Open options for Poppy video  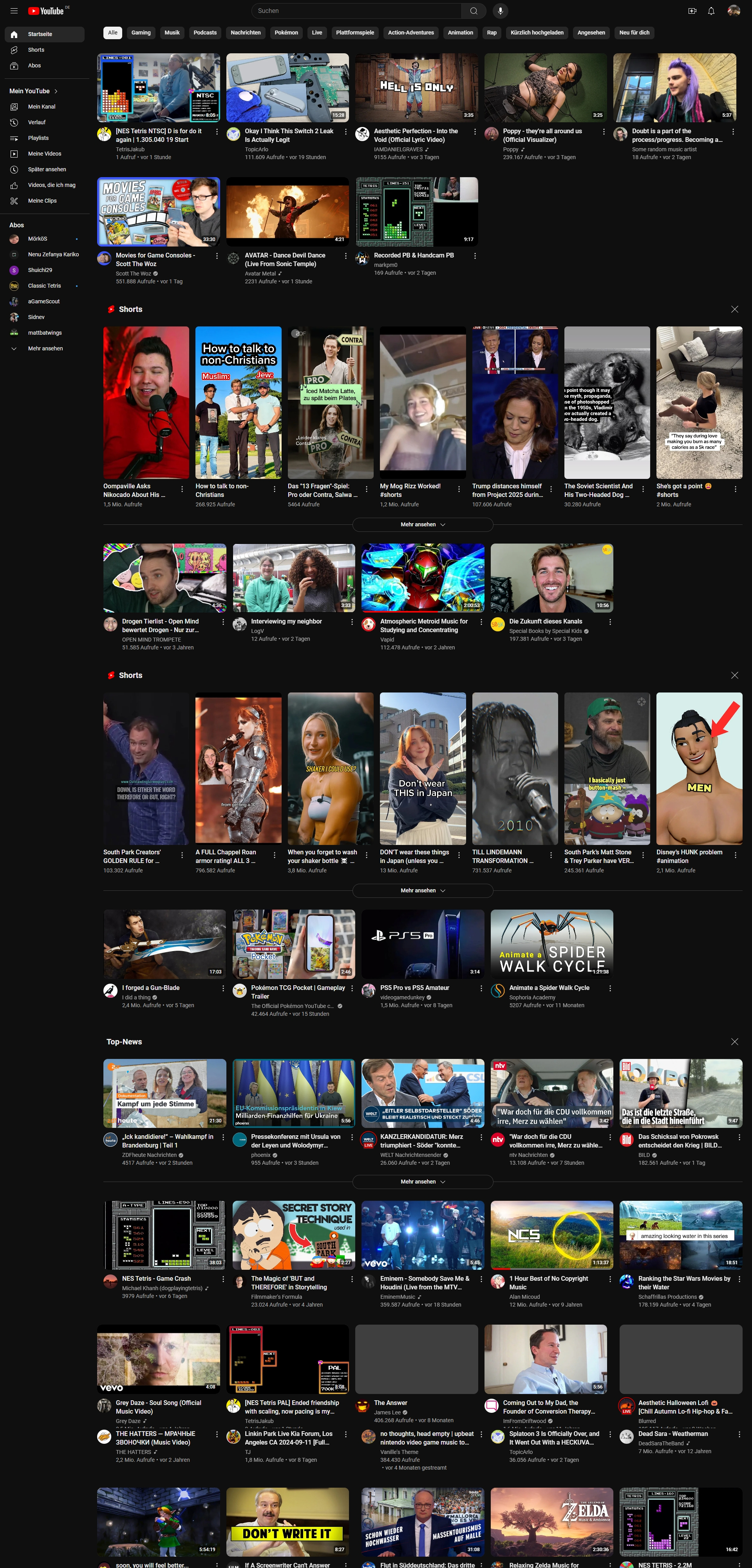(604, 131)
